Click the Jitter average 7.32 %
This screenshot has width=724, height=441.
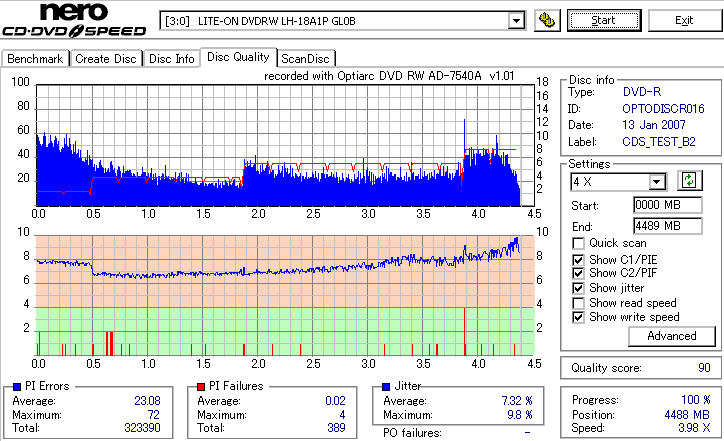pyautogui.click(x=517, y=401)
